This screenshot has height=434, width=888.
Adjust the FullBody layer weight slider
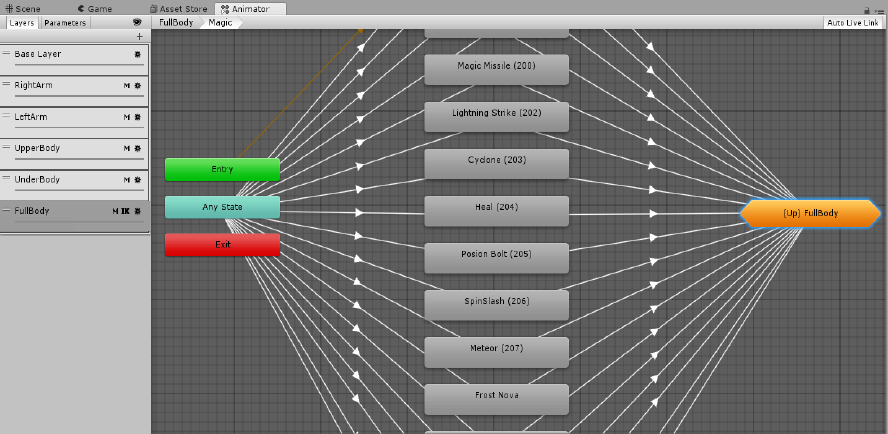pyautogui.click(x=79, y=223)
